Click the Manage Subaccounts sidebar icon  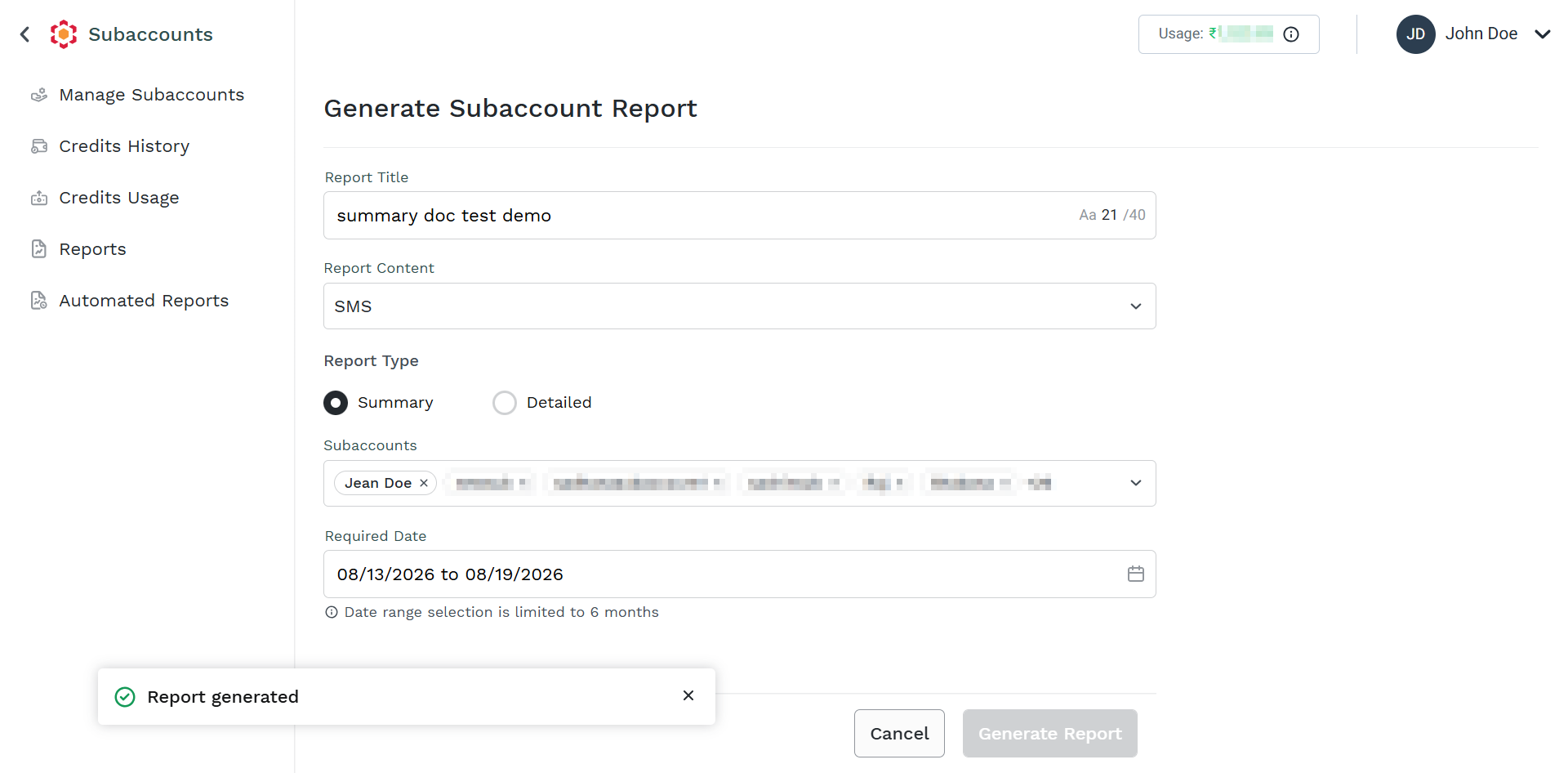coord(39,96)
